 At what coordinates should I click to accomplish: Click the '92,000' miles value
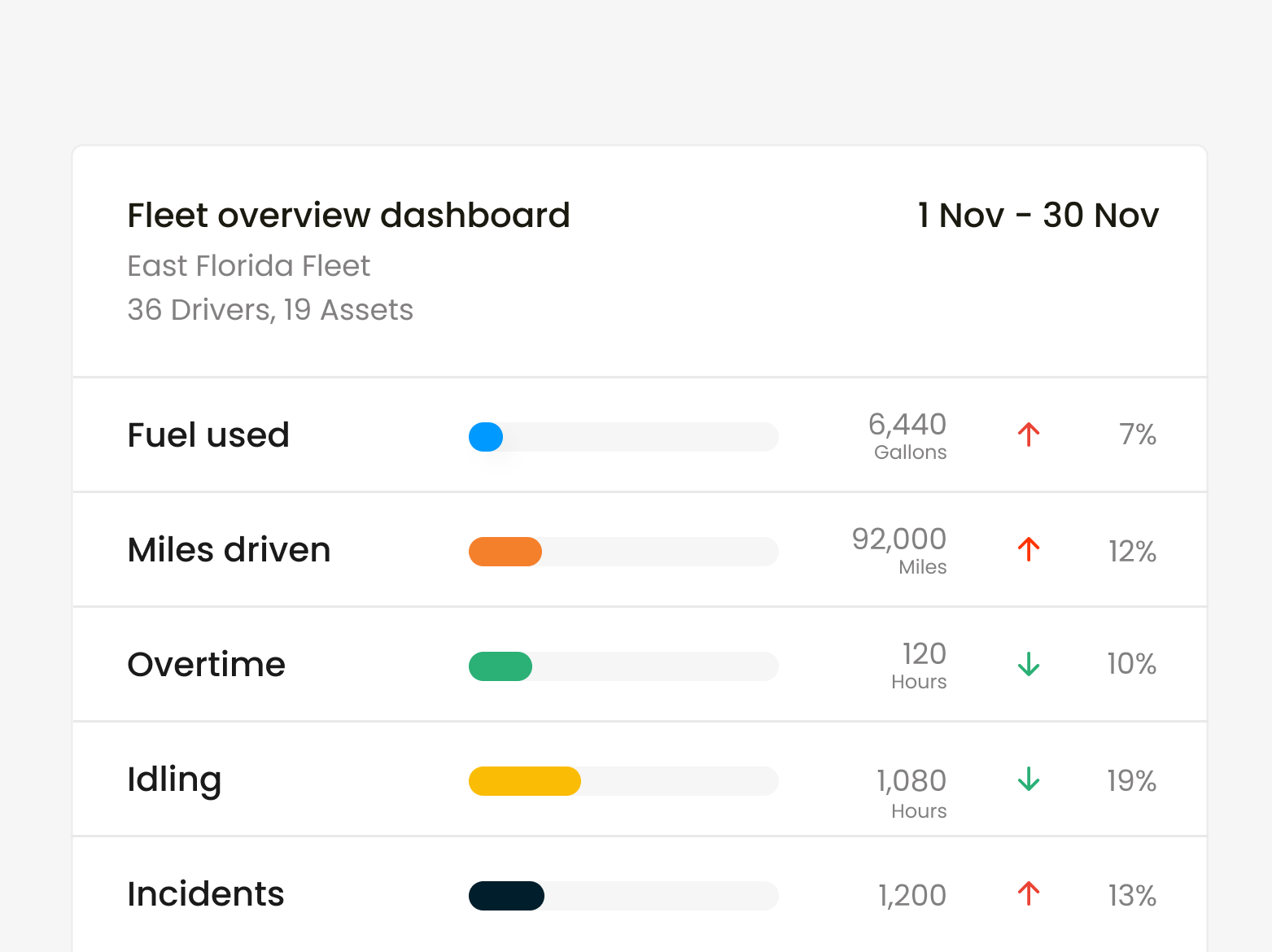899,539
